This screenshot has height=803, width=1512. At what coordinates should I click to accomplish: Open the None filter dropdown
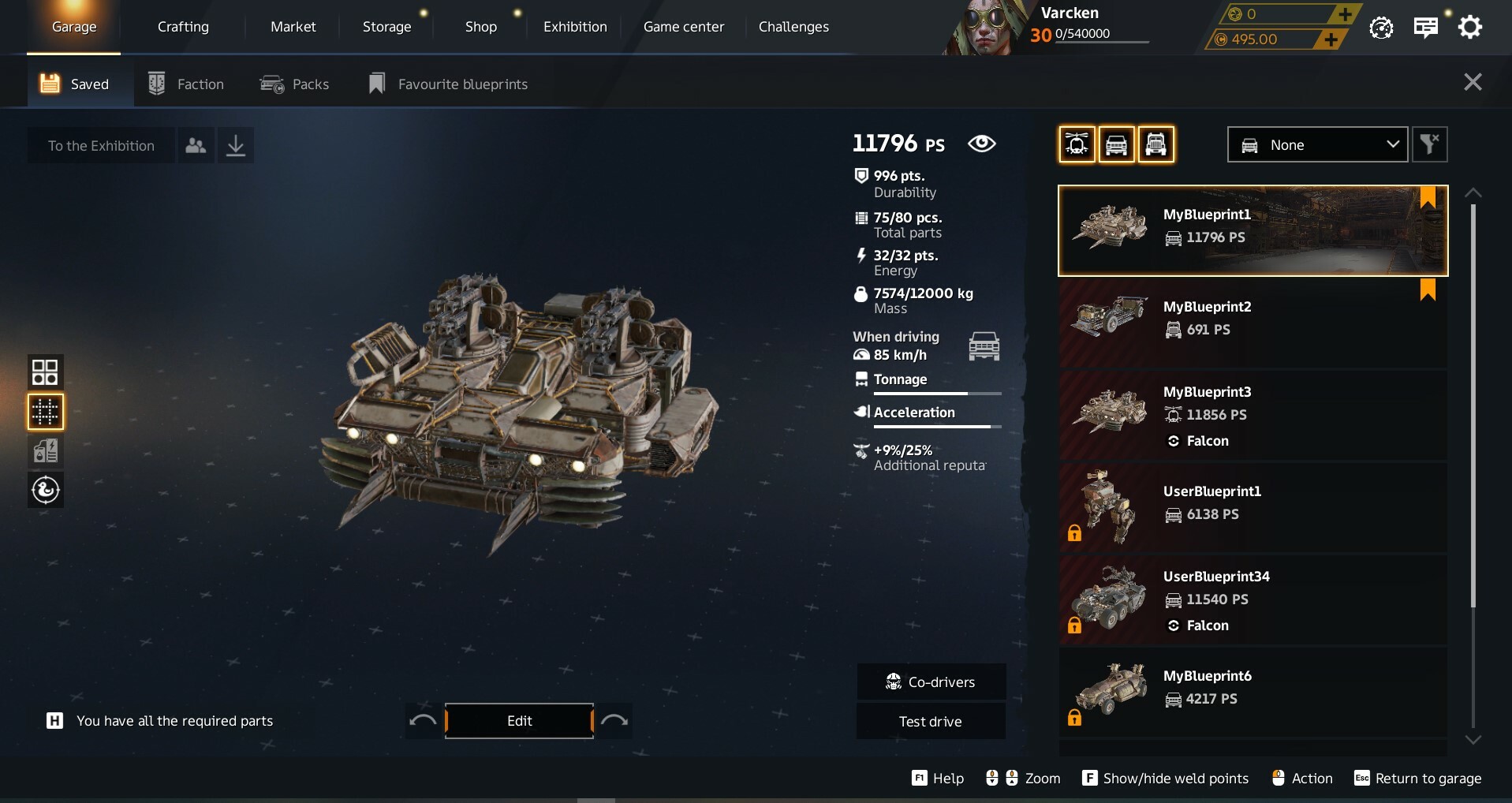1317,144
